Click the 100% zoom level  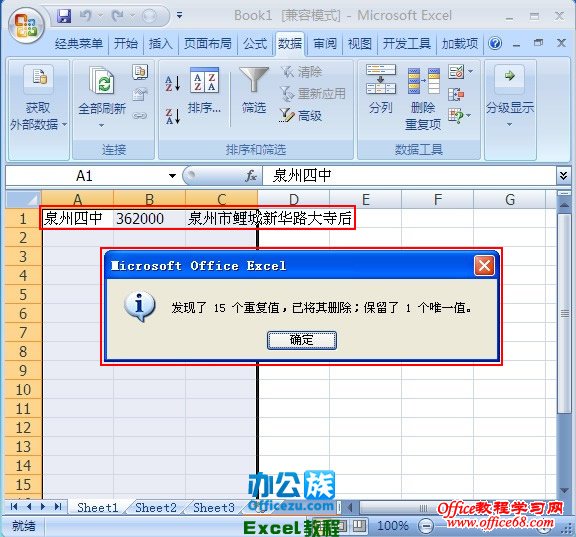pos(393,526)
